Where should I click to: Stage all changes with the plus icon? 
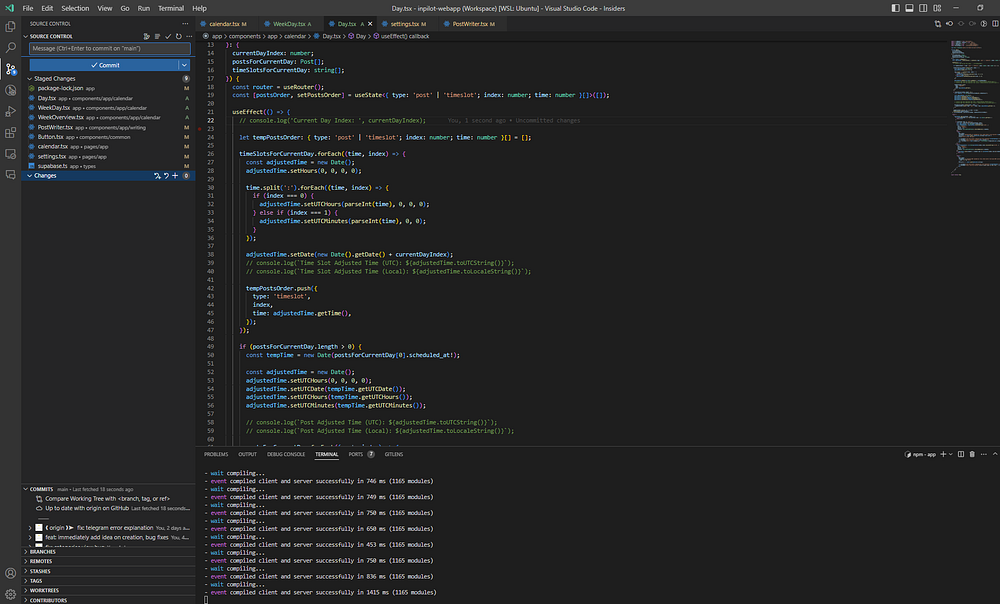point(176,176)
